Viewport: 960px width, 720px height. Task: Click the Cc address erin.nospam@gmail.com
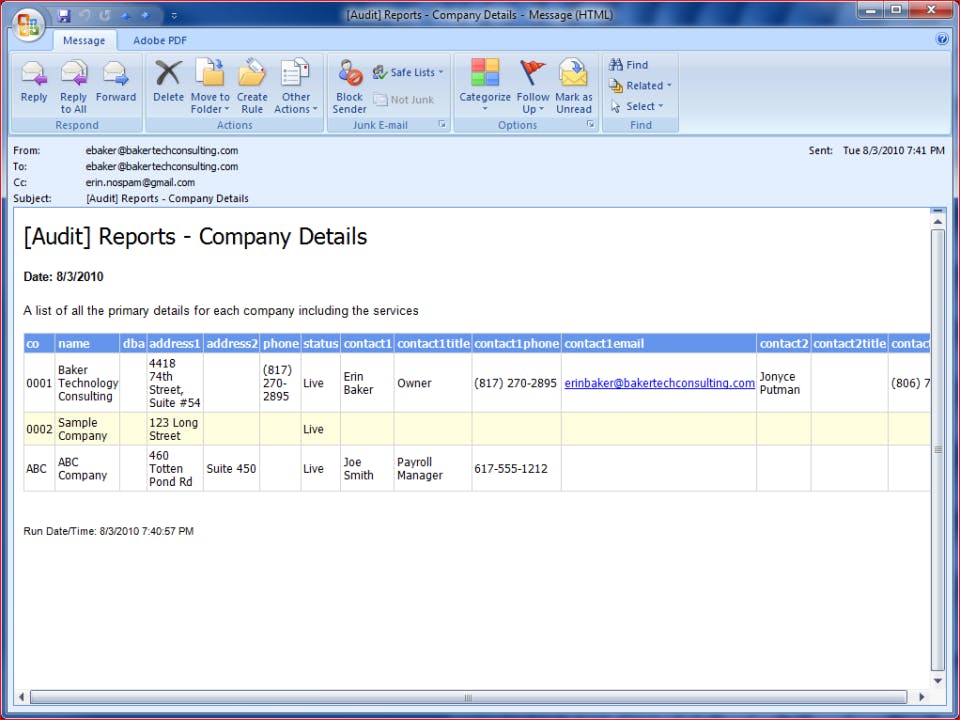(x=140, y=182)
